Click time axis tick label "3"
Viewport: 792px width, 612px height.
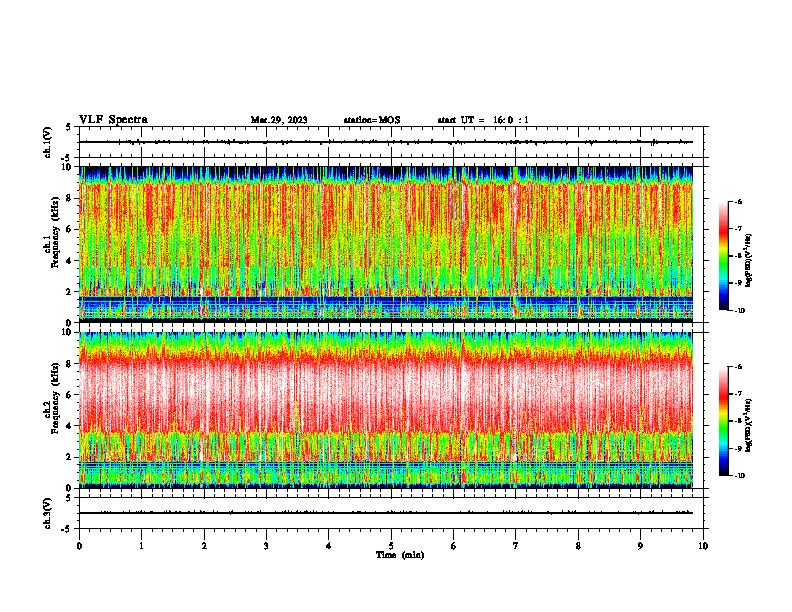point(266,546)
